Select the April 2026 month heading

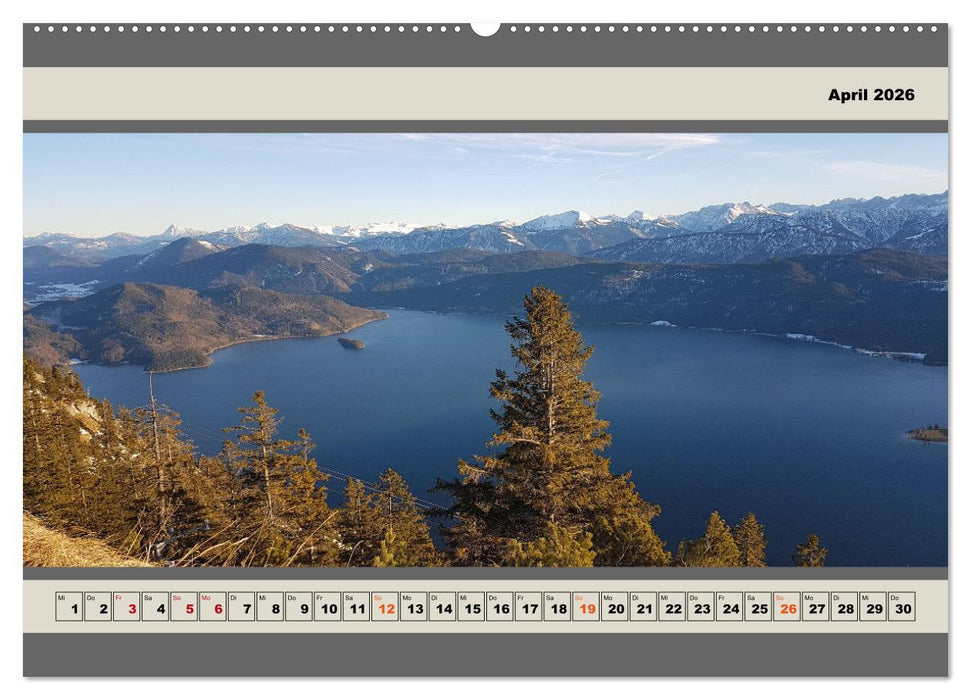869,96
